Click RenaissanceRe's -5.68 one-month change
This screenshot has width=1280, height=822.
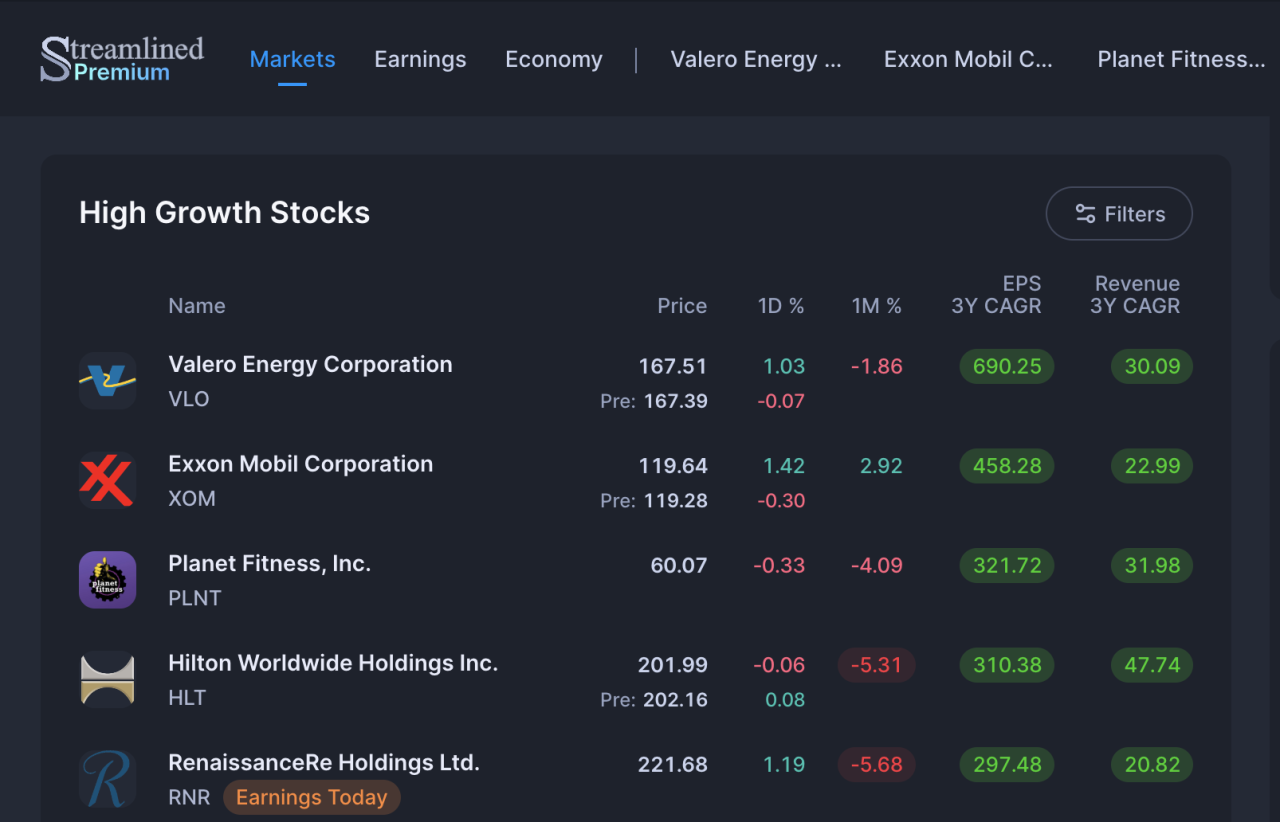click(876, 764)
